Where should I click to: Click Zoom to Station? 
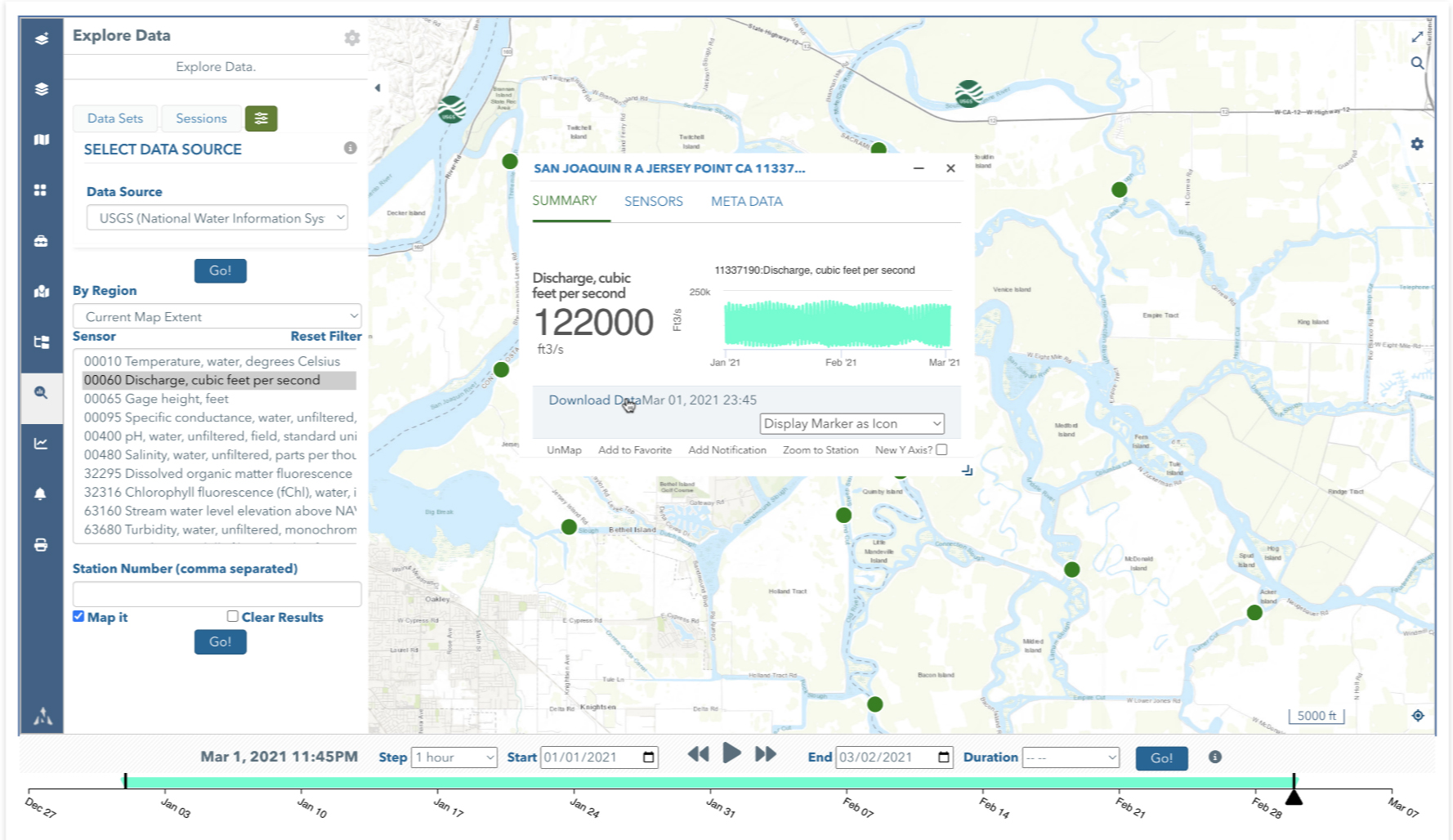[820, 449]
